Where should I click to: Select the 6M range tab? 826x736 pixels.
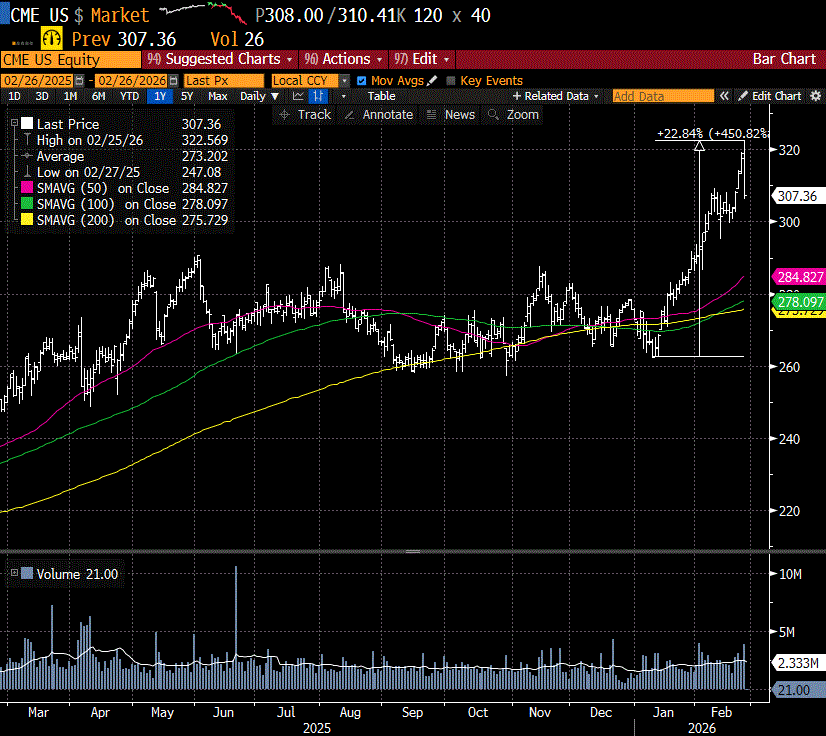tap(99, 96)
